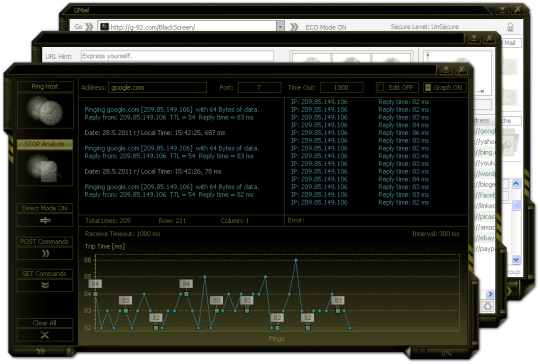This screenshot has height=364, width=540.
Task: Toggle the Graph ON checkbox
Action: [428, 87]
